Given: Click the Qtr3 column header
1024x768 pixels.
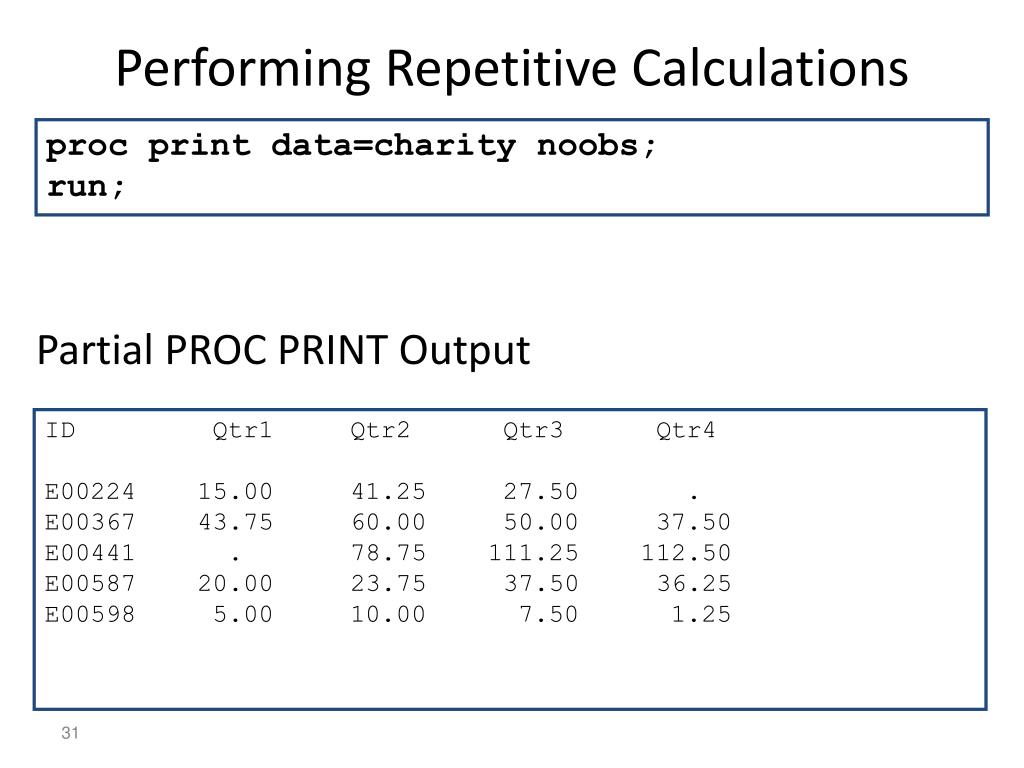Looking at the screenshot, I should coord(533,430).
